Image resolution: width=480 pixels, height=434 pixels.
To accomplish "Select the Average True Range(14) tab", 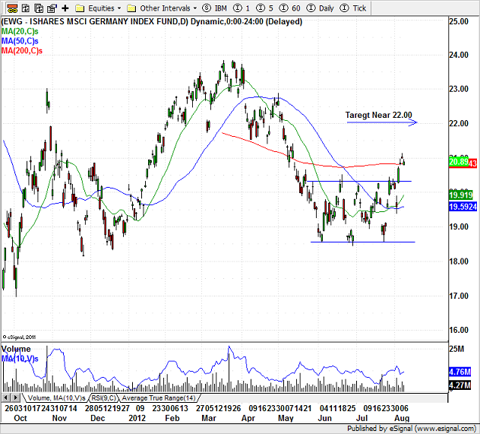I will pyautogui.click(x=159, y=398).
